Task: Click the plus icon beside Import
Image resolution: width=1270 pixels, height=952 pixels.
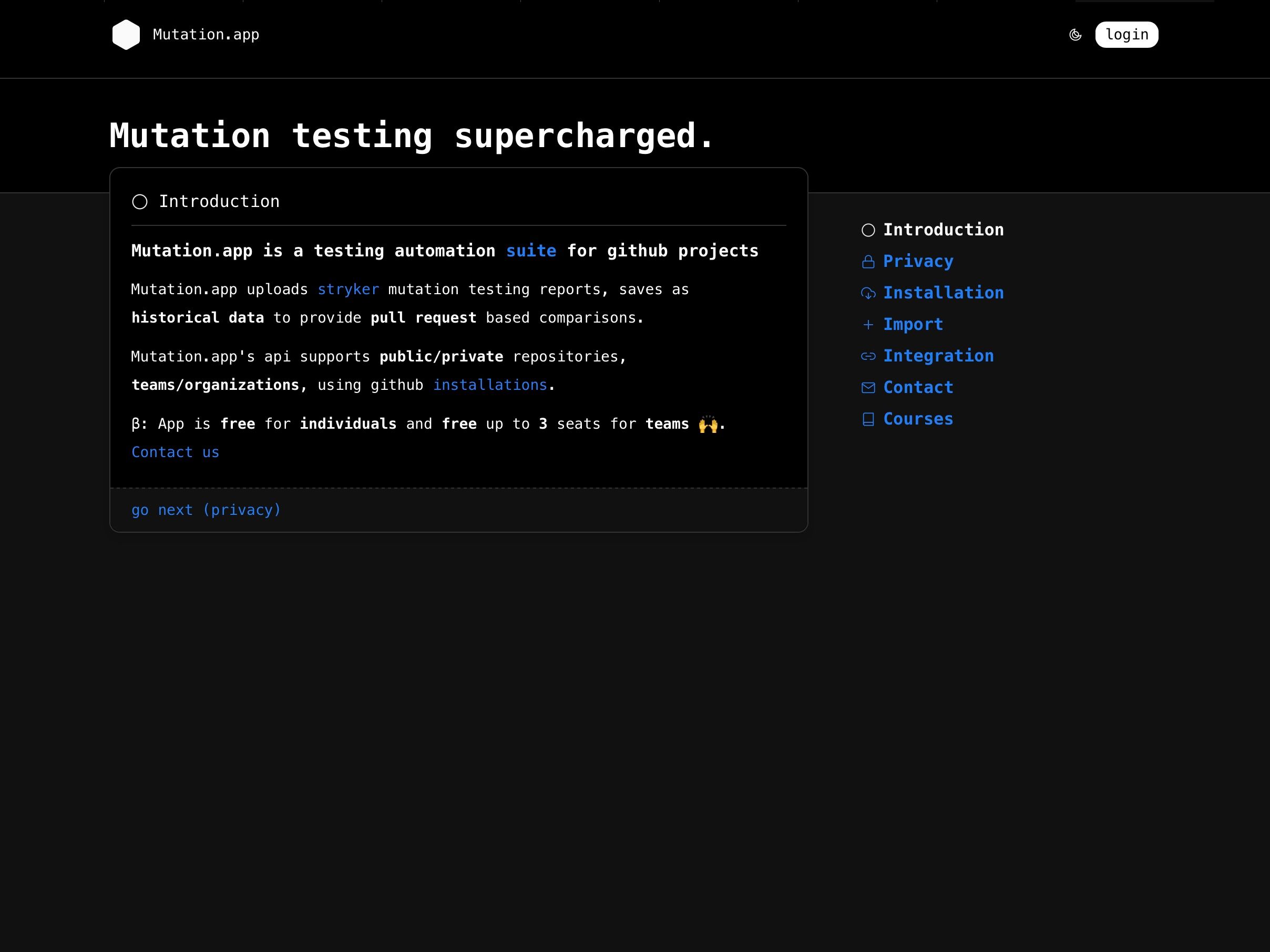Action: tap(868, 324)
